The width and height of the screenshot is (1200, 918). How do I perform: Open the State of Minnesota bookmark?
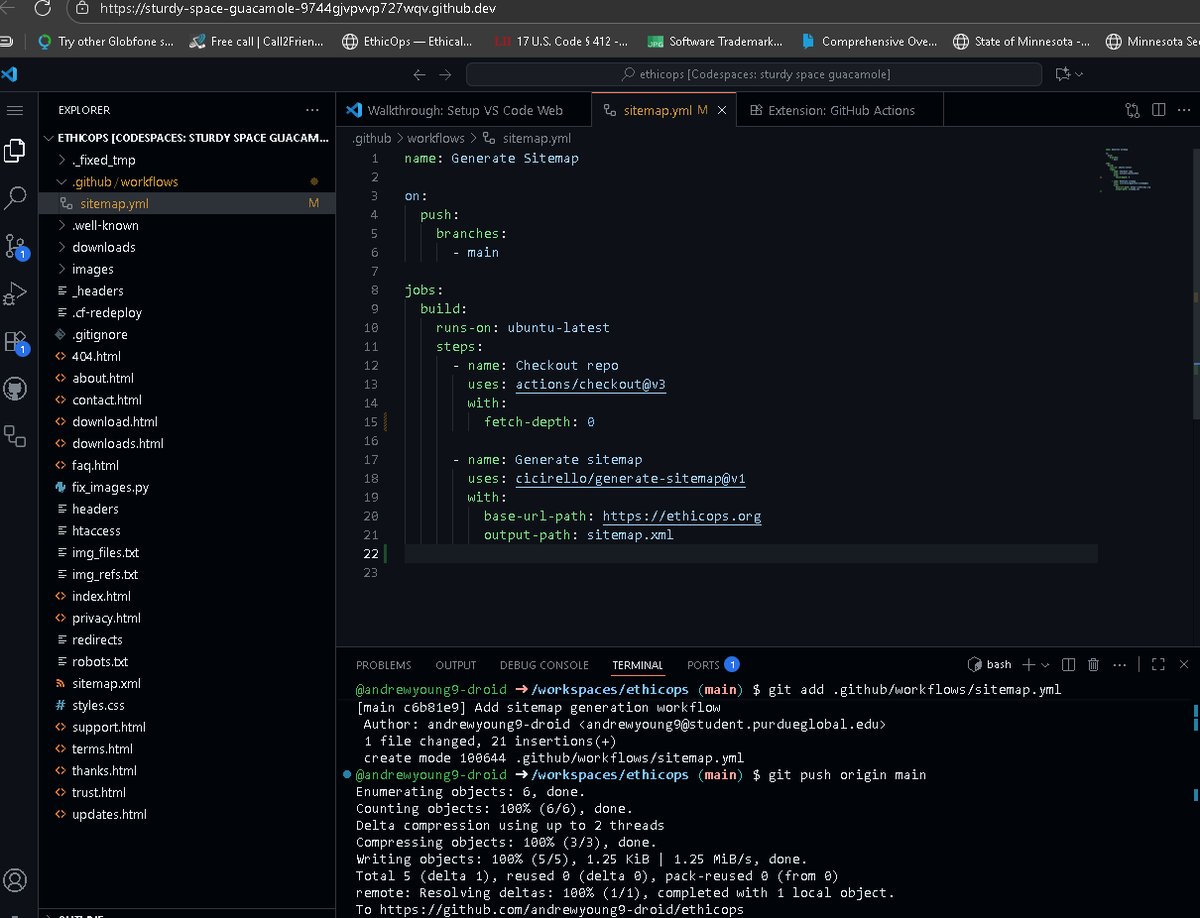pos(1022,42)
